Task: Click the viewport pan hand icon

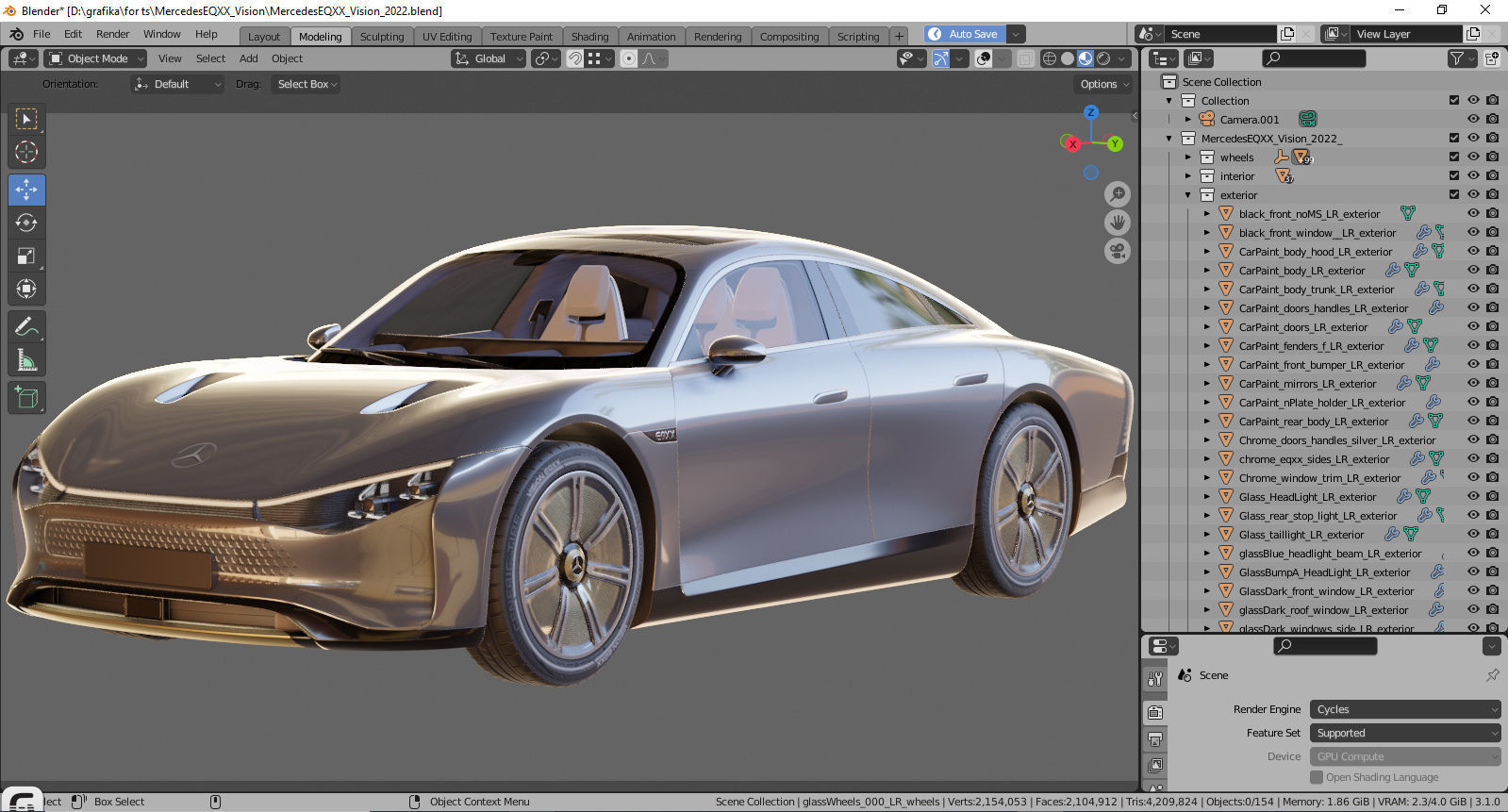Action: point(1118,223)
